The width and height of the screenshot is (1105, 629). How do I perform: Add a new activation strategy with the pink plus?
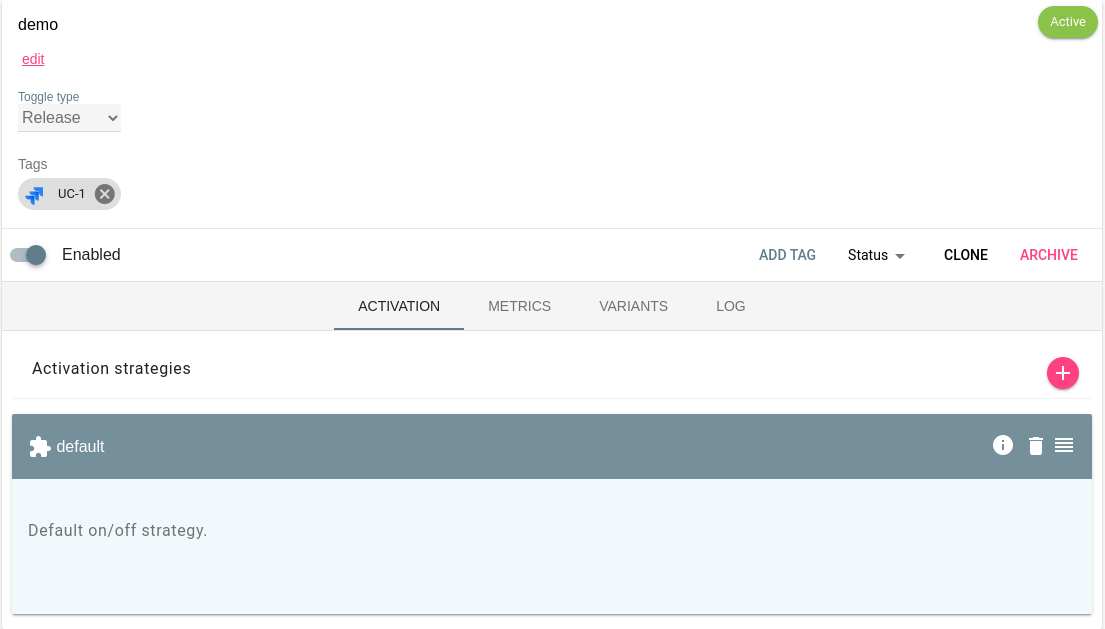(x=1063, y=373)
